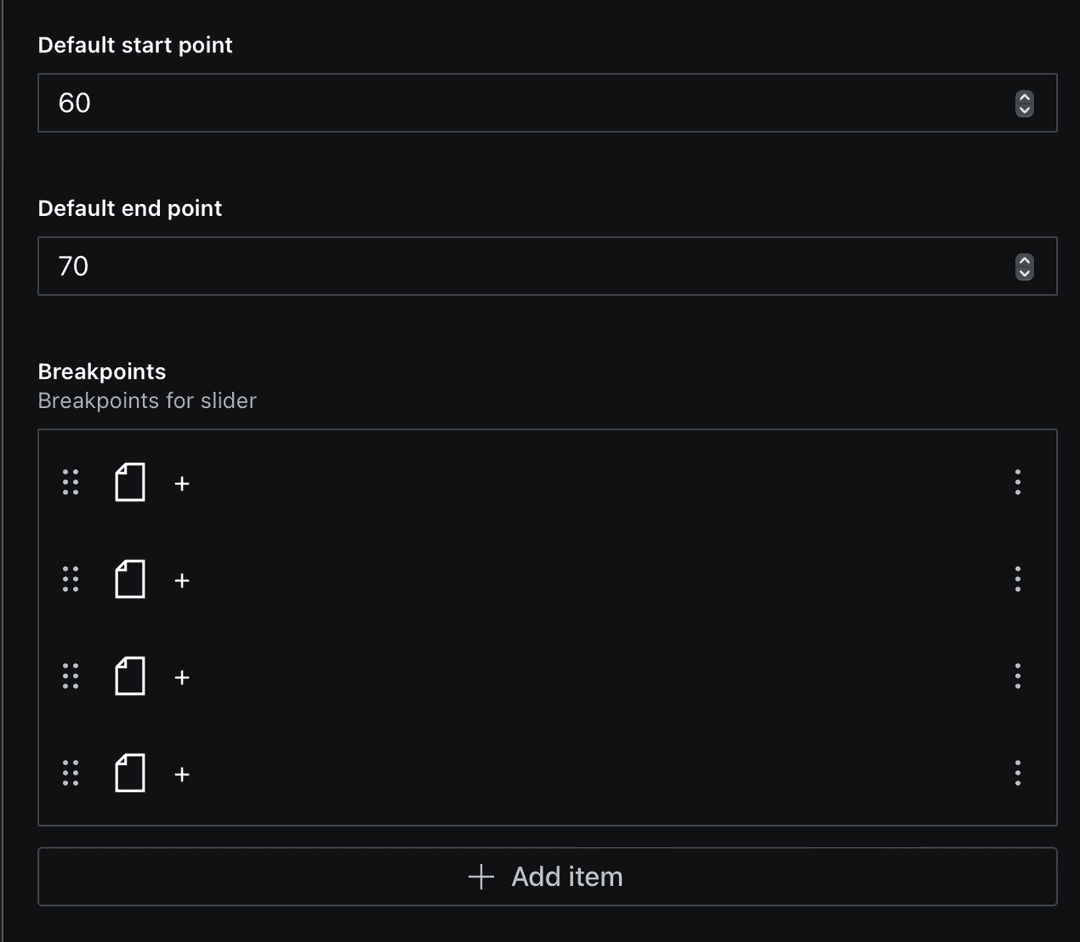1080x942 pixels.
Task: Open options menu for second breakpoint
Action: tap(1017, 580)
